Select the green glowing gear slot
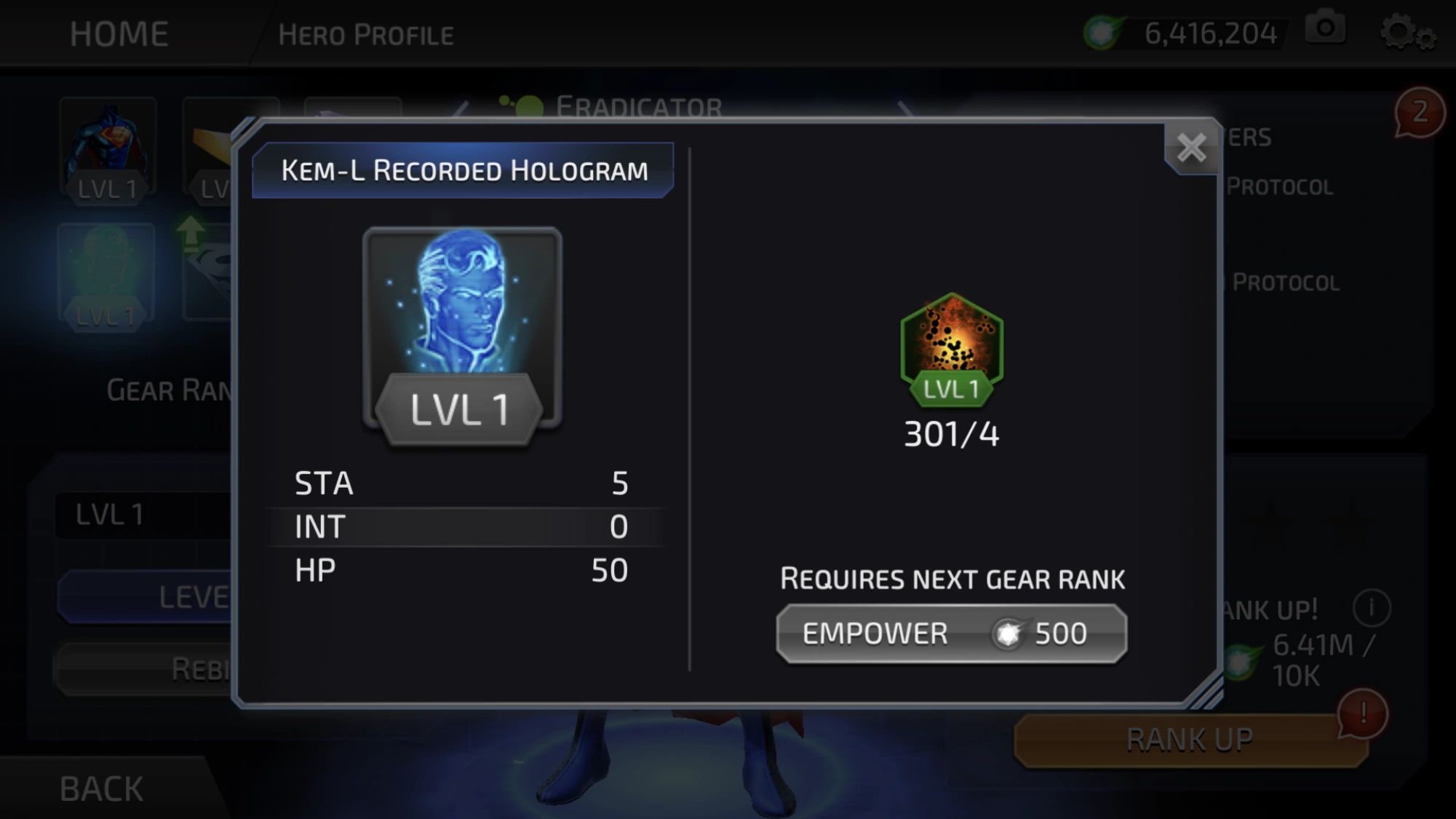 [106, 275]
